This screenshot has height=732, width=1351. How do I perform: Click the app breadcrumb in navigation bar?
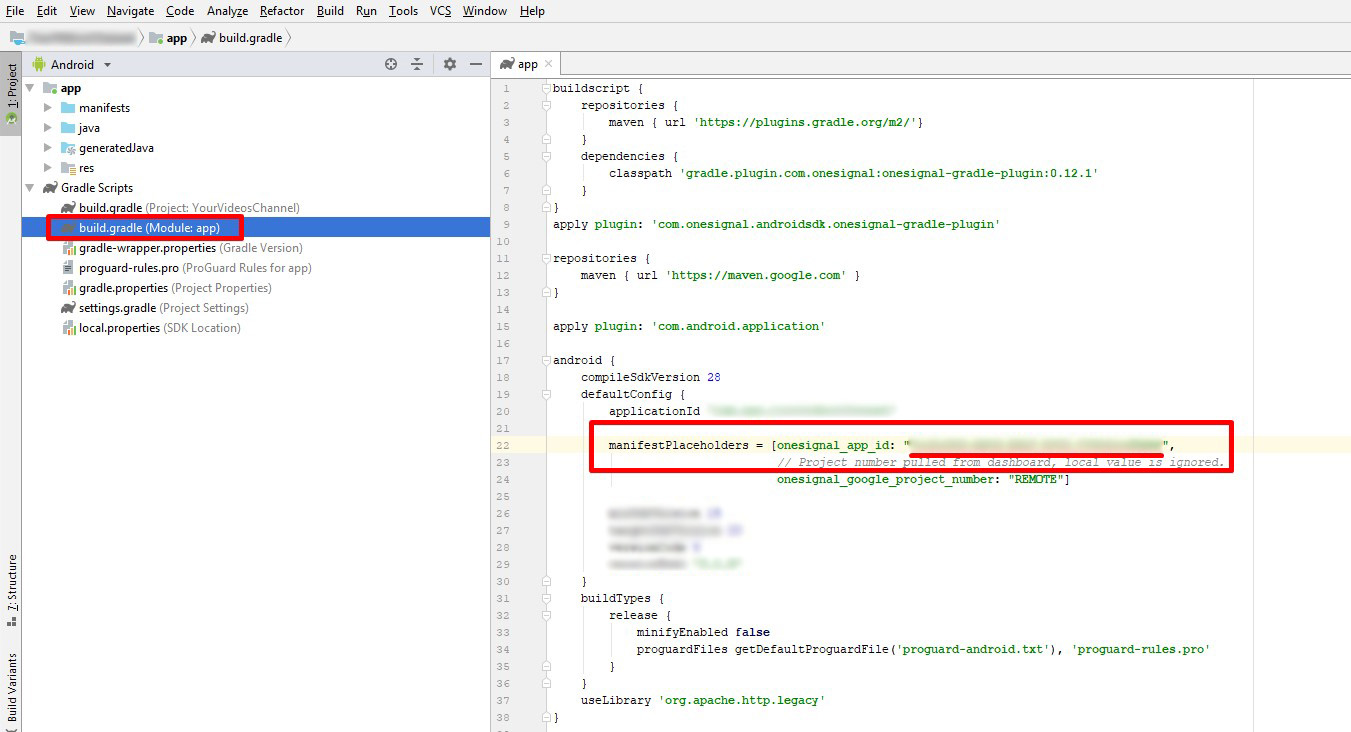tap(167, 38)
